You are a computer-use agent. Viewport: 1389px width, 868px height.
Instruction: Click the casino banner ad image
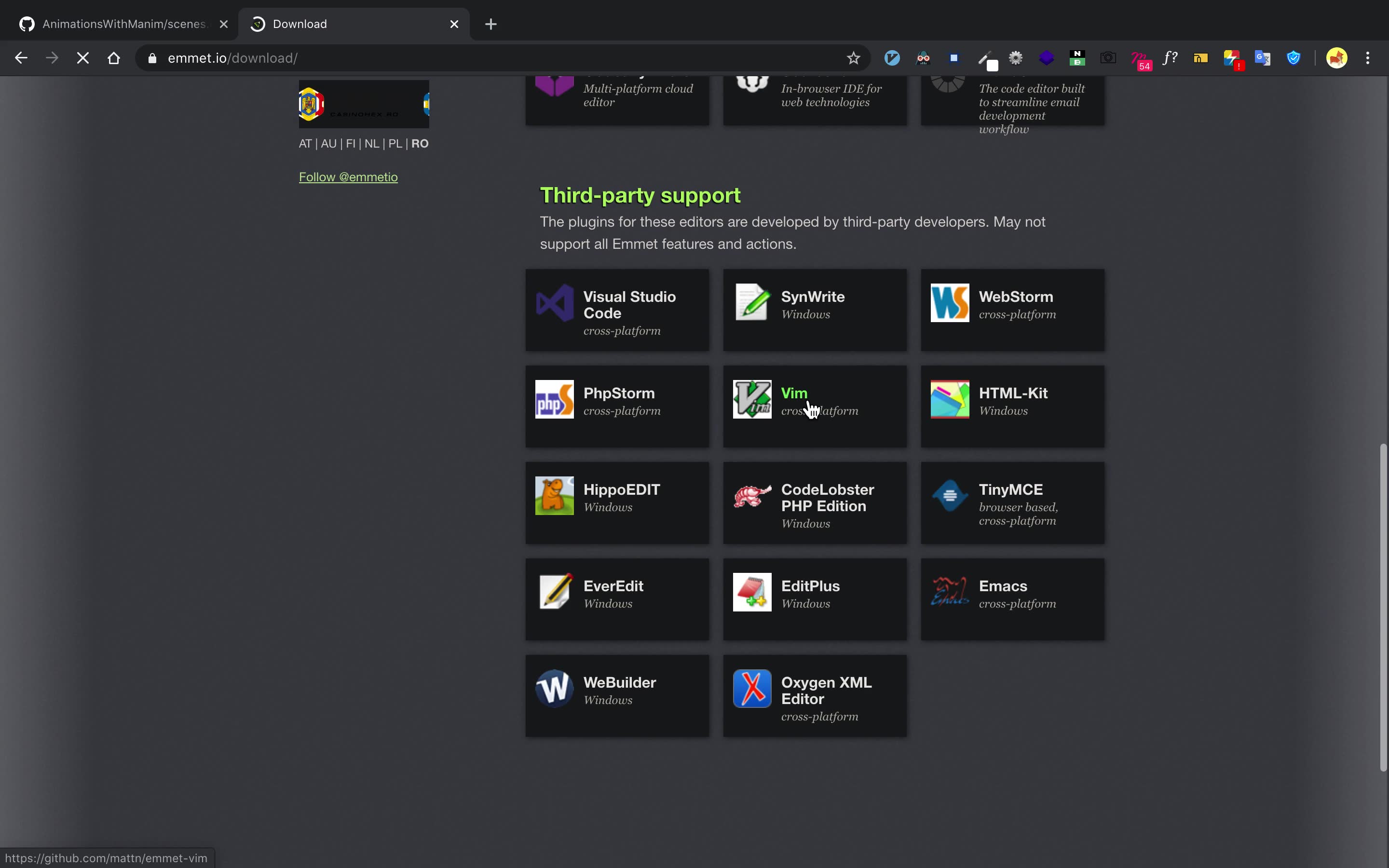364,104
